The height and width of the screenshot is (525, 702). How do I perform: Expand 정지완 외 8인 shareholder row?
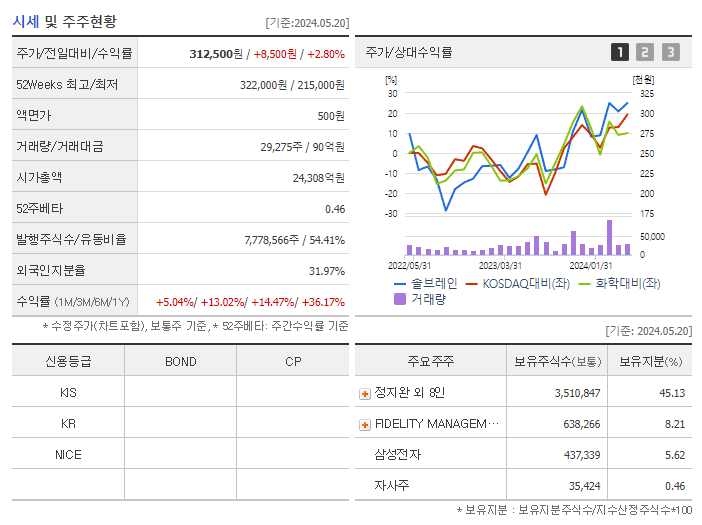point(365,394)
